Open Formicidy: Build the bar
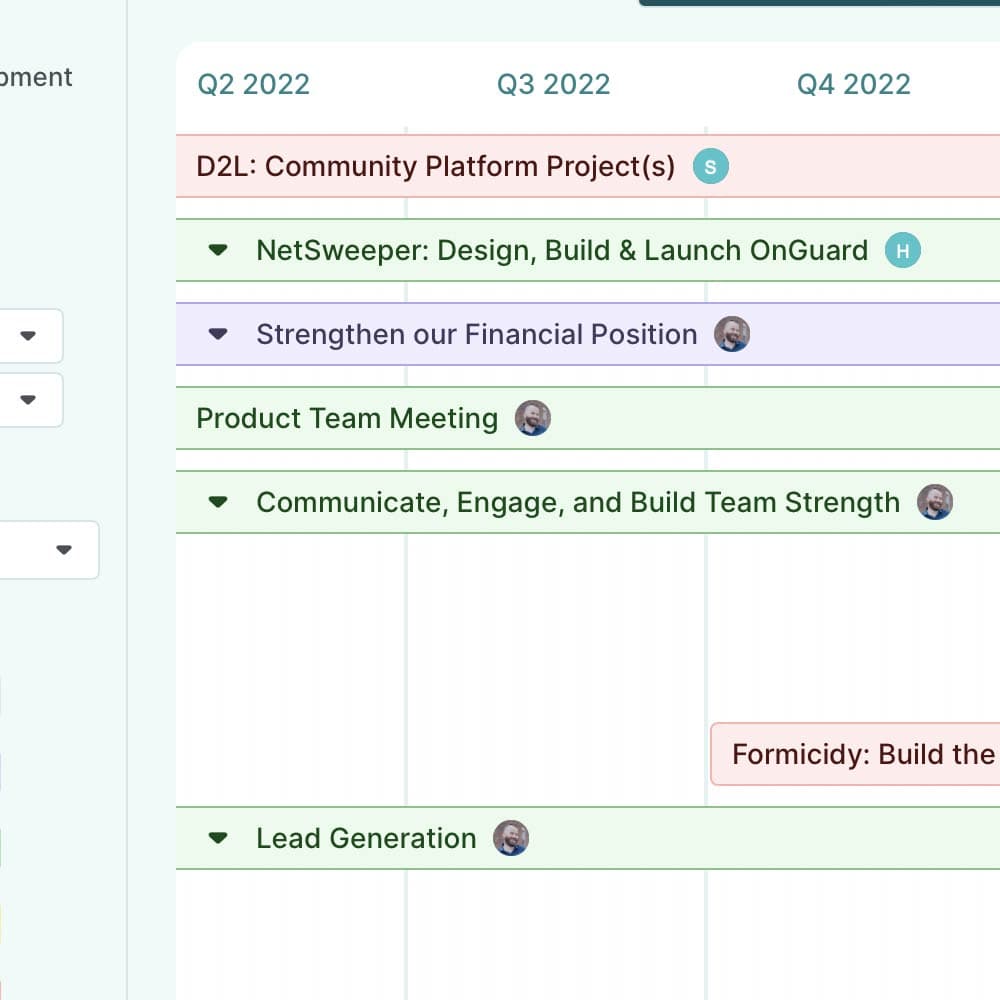 pos(855,754)
